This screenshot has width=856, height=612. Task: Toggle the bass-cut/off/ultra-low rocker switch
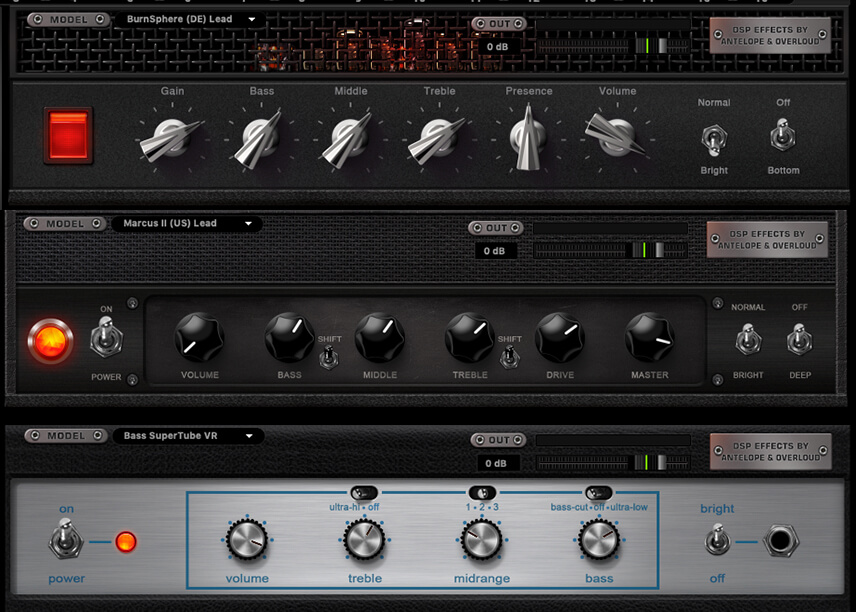tap(598, 494)
